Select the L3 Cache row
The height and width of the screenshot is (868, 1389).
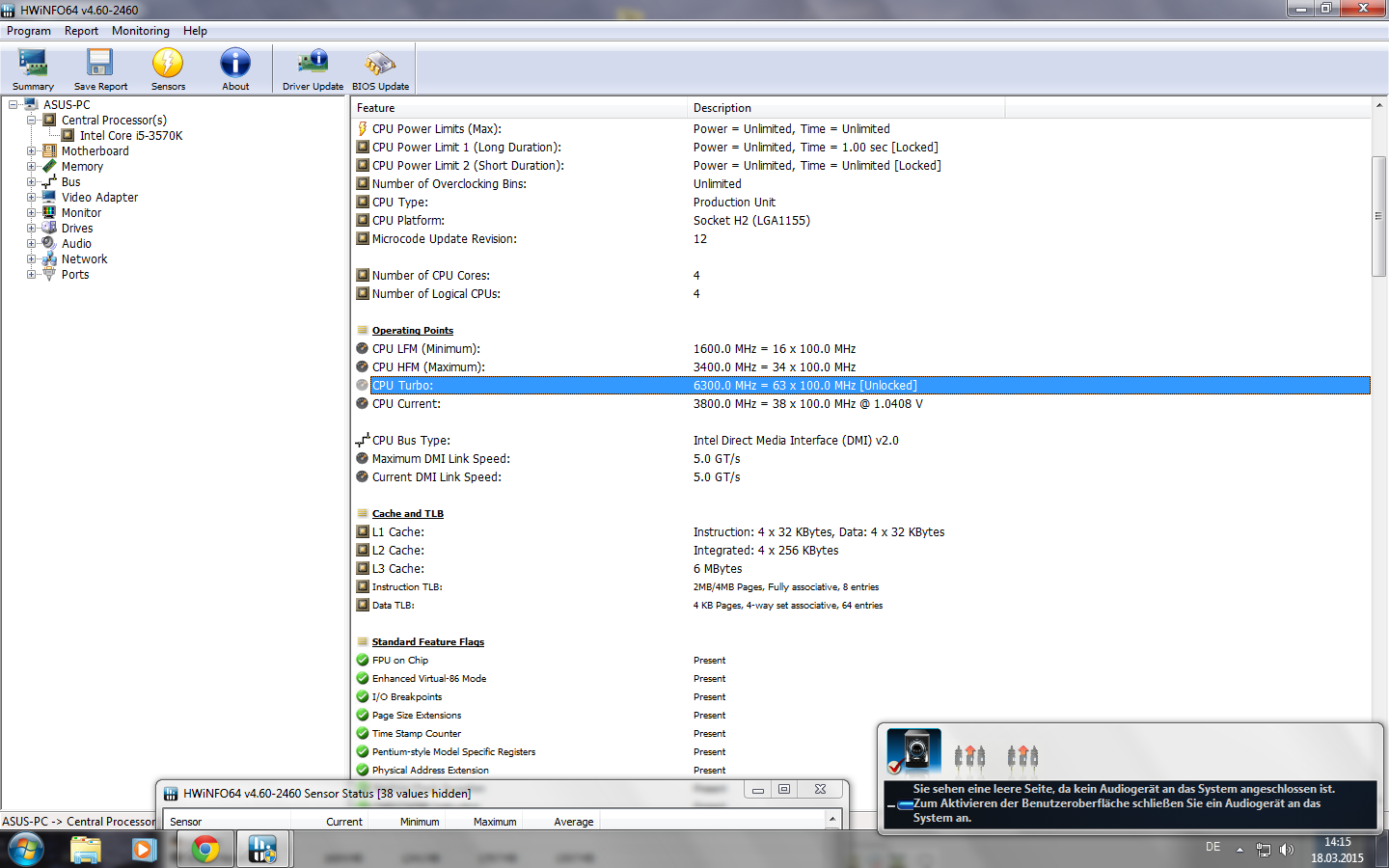pyautogui.click(x=861, y=569)
